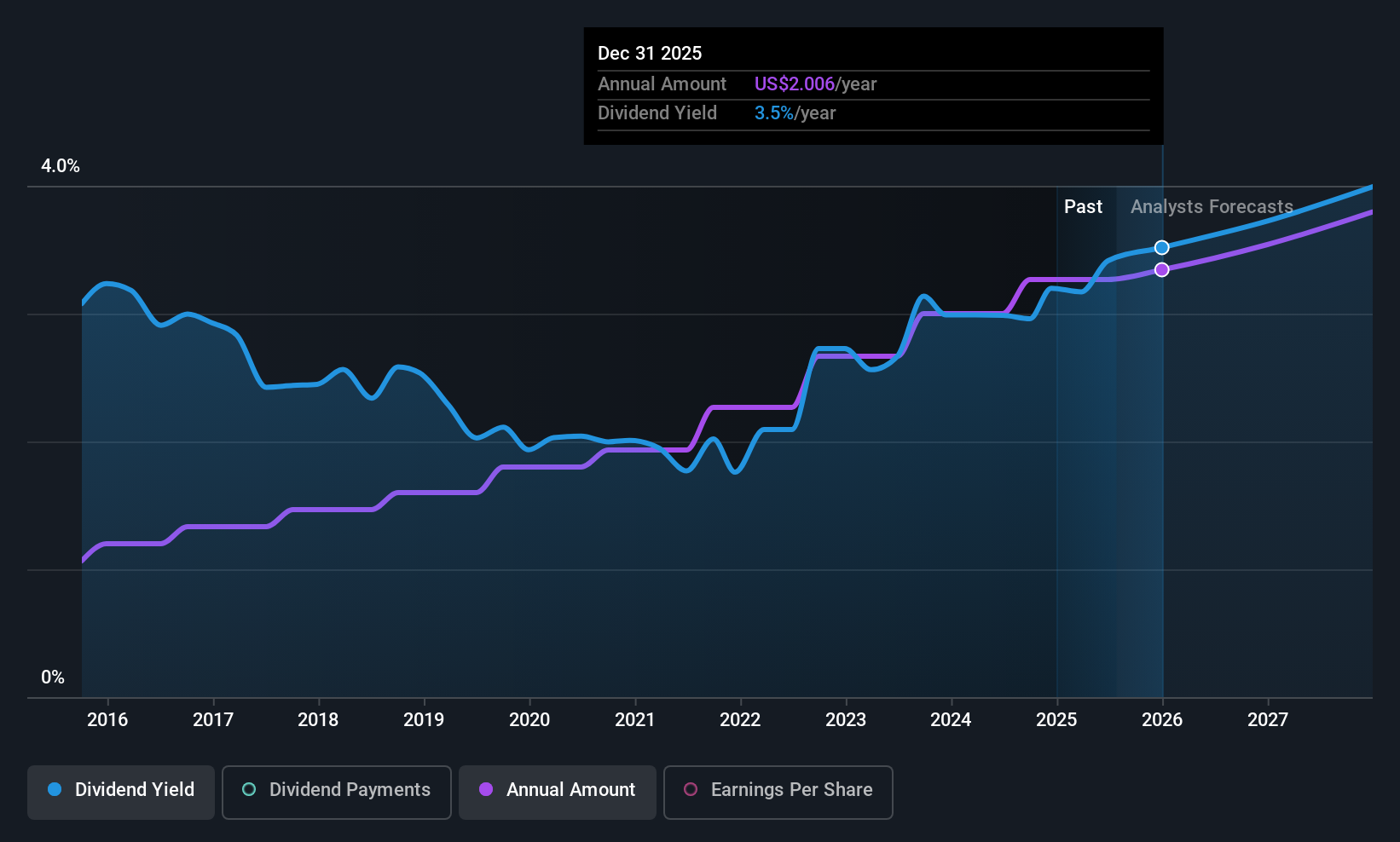Click the Annual Amount label in tooltip
1400x842 pixels.
tap(662, 84)
